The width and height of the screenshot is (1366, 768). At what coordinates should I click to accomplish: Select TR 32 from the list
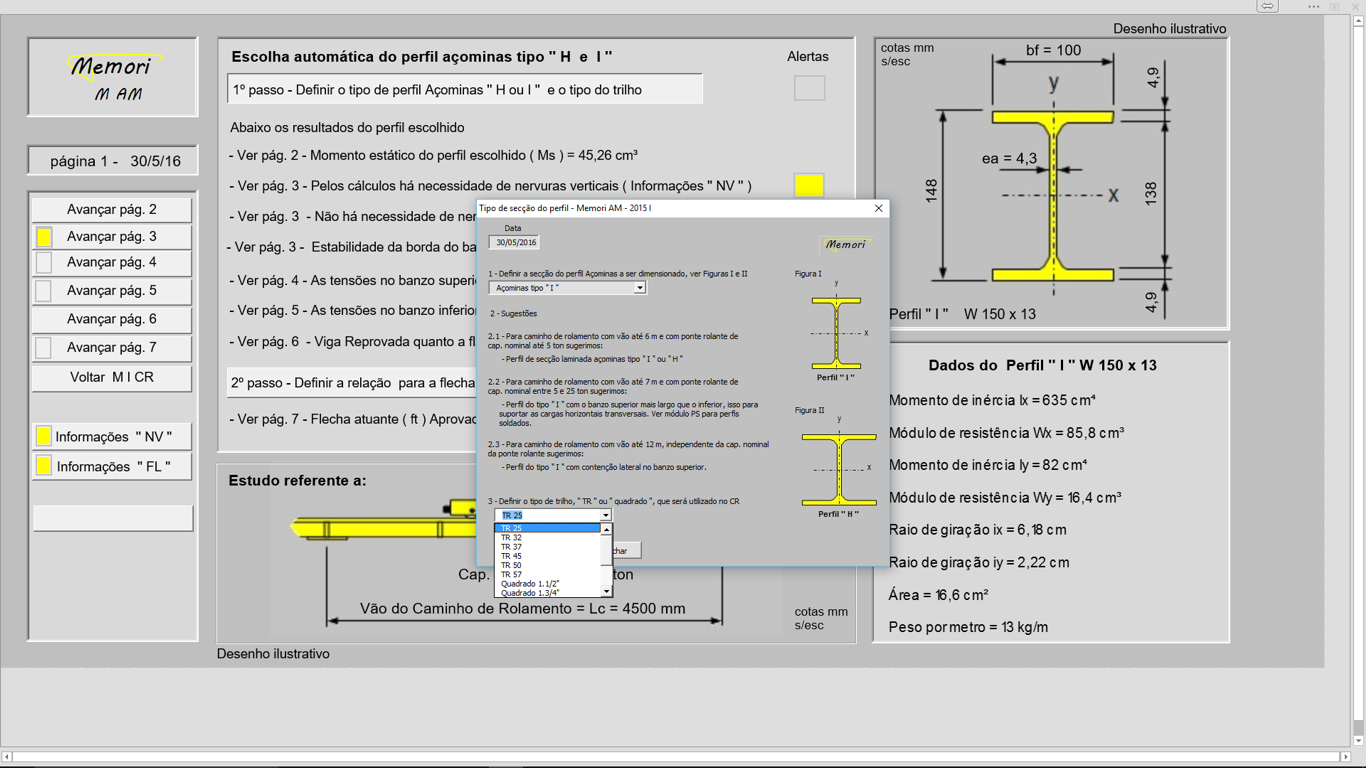coord(548,538)
